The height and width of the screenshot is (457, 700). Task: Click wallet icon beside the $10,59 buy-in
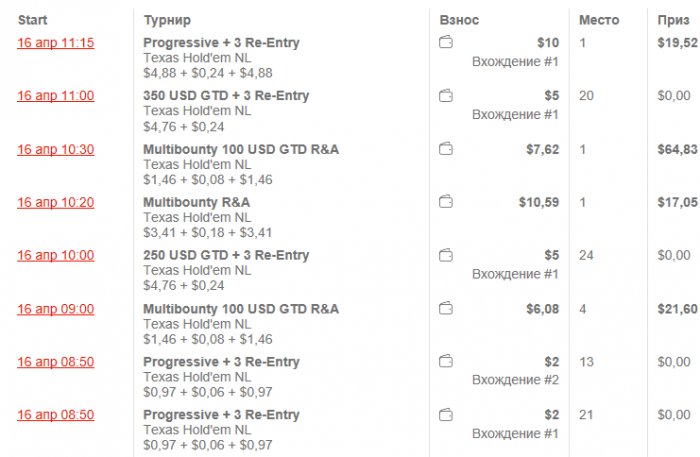tap(446, 202)
